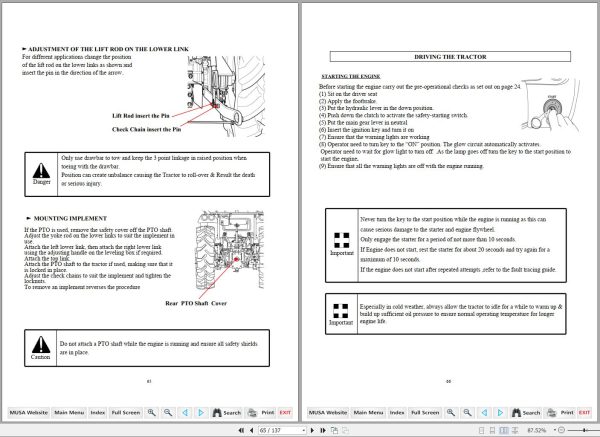This screenshot has height=437, width=600.
Task: Click go to next view icon
Action: tap(345, 430)
